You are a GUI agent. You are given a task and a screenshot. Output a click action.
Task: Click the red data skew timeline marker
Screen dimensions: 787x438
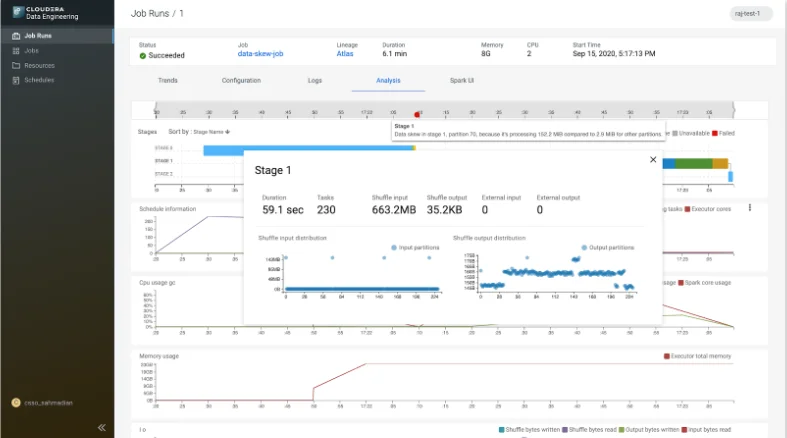click(x=417, y=115)
